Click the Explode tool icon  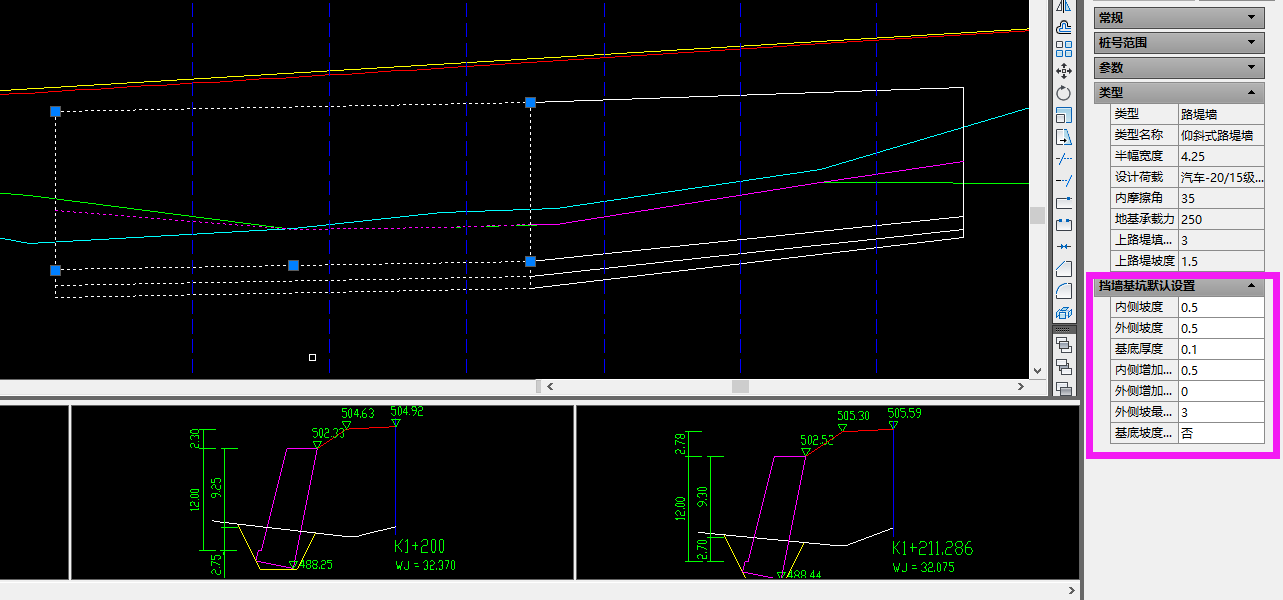1064,313
